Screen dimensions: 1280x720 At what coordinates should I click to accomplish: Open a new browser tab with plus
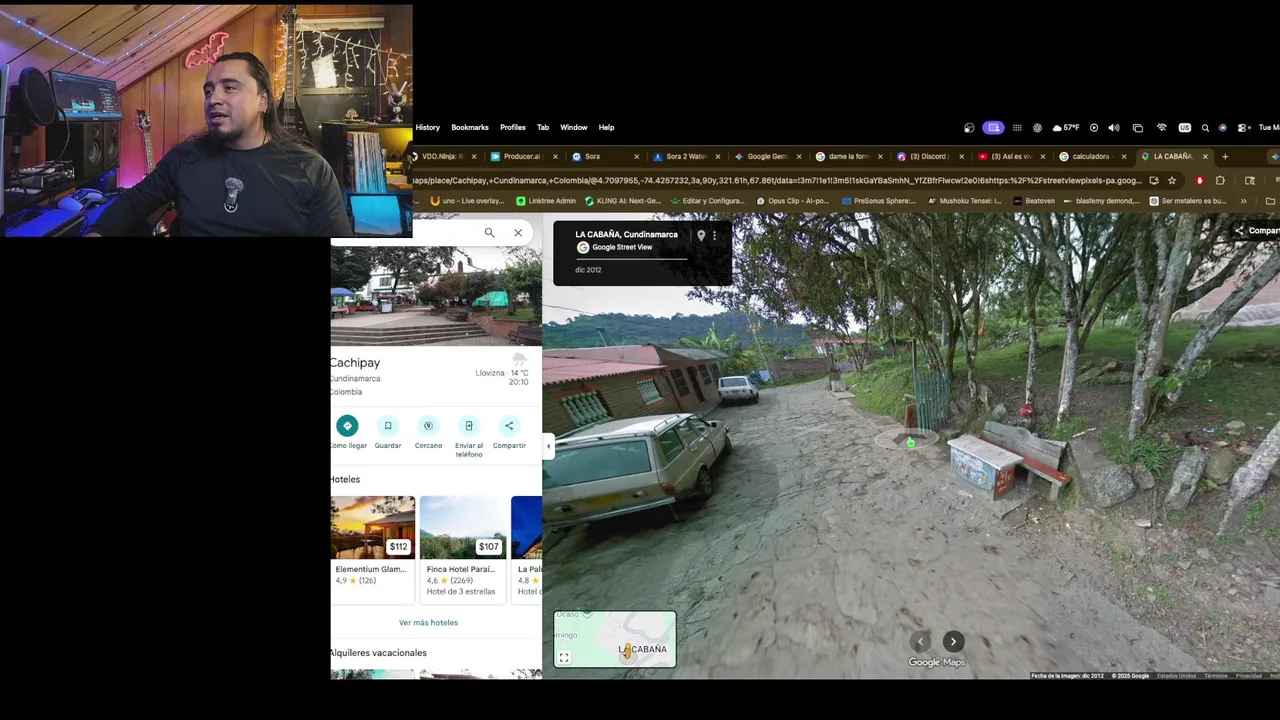[1225, 157]
